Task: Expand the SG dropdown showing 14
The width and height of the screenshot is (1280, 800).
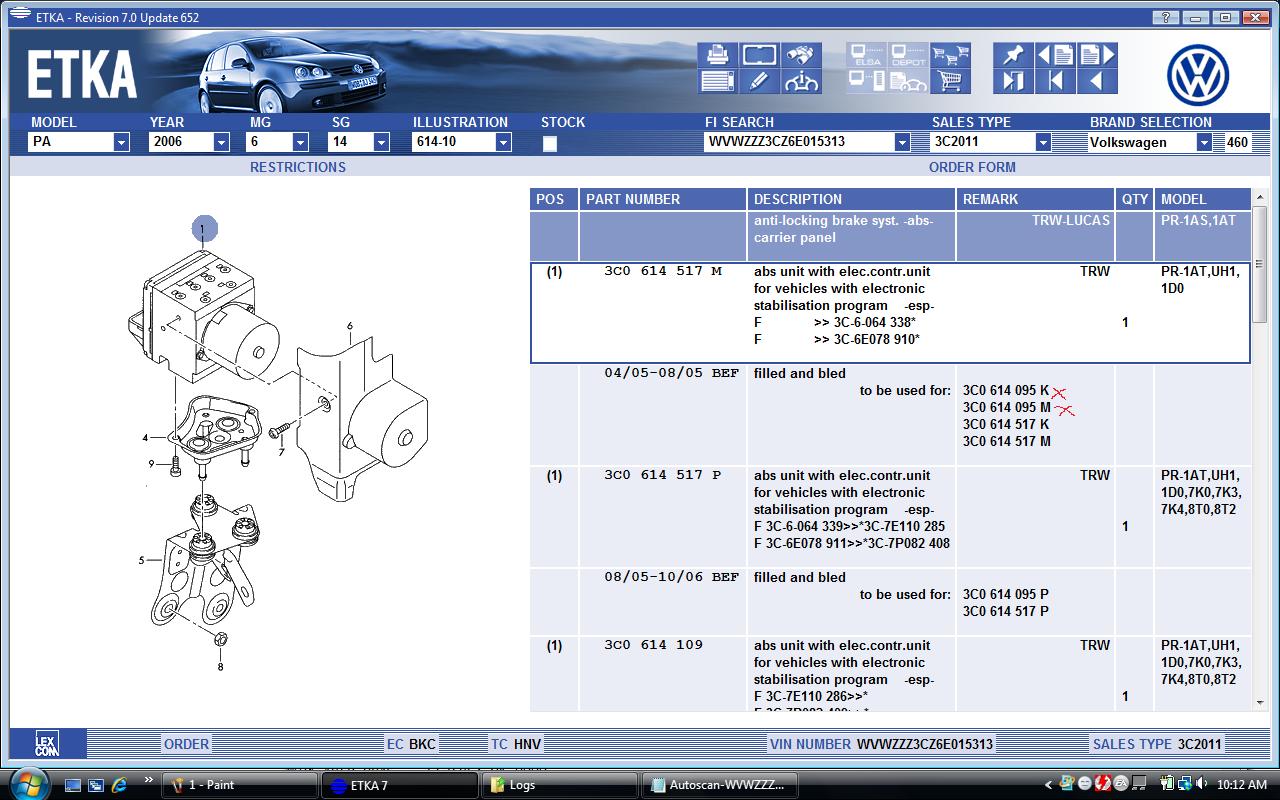Action: pyautogui.click(x=381, y=143)
